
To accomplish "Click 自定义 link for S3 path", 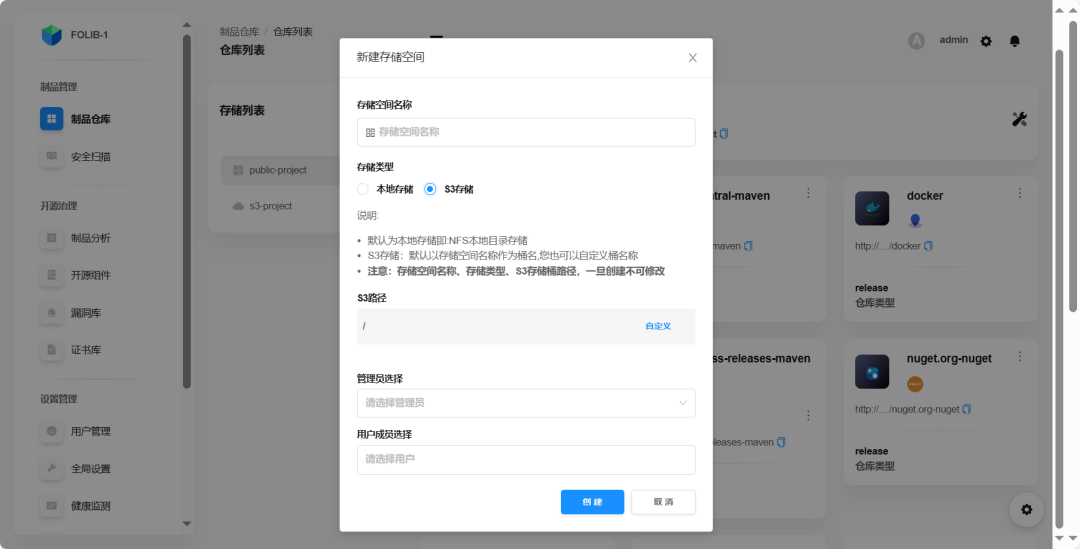I will pyautogui.click(x=658, y=327).
